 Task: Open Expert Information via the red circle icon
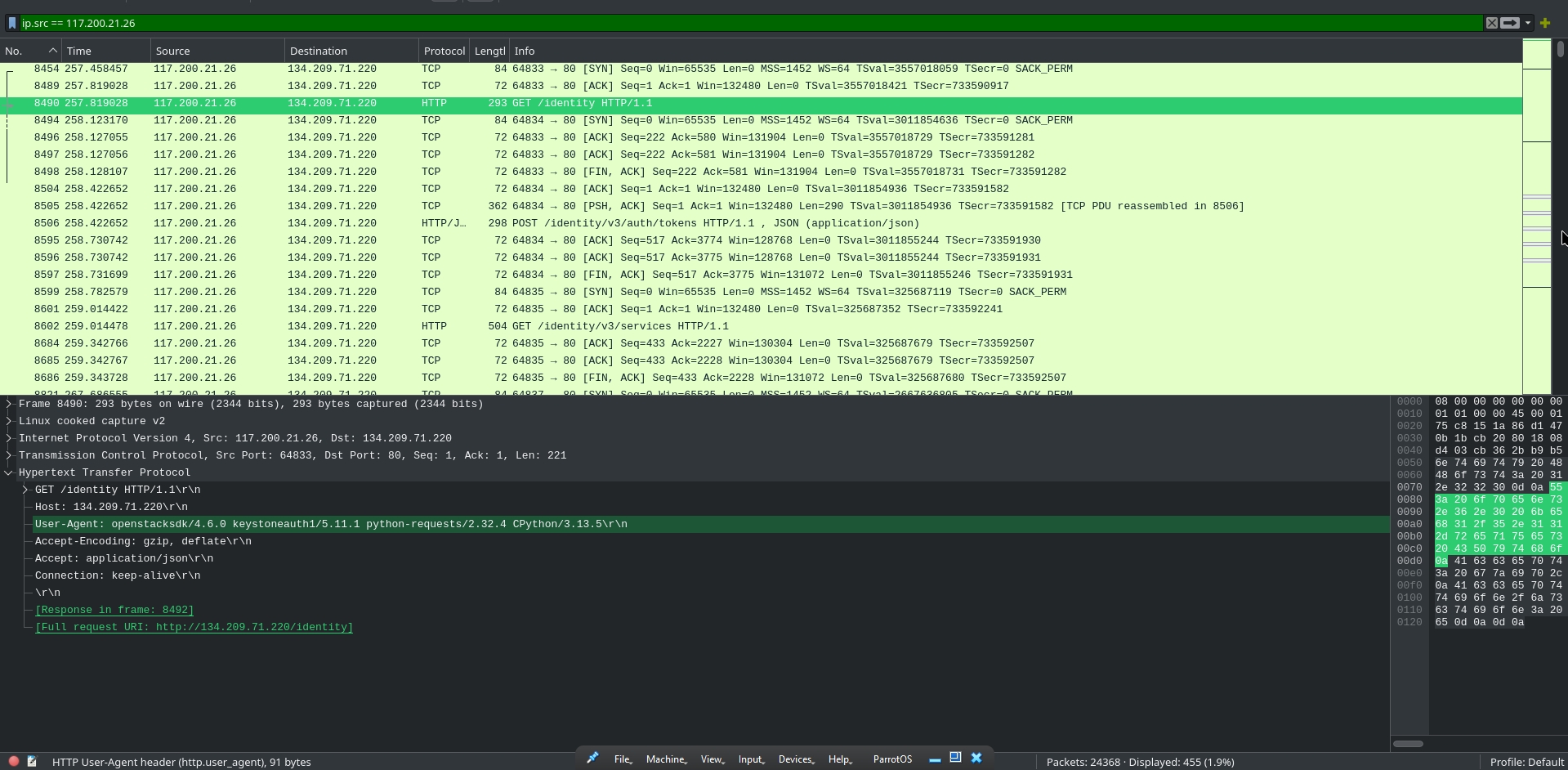pyautogui.click(x=12, y=761)
